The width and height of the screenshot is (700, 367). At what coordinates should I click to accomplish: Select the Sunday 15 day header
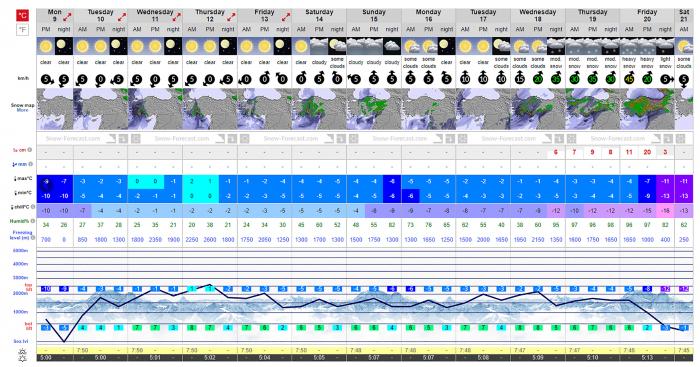click(x=374, y=16)
